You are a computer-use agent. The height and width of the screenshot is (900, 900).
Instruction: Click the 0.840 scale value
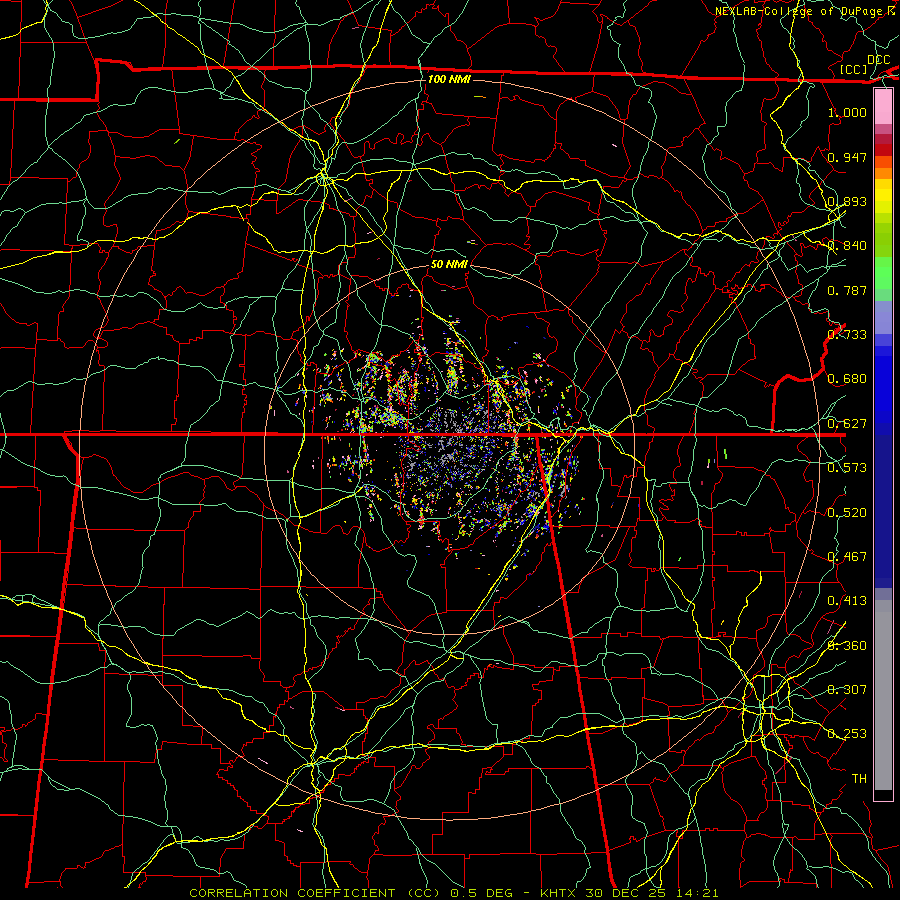point(847,246)
